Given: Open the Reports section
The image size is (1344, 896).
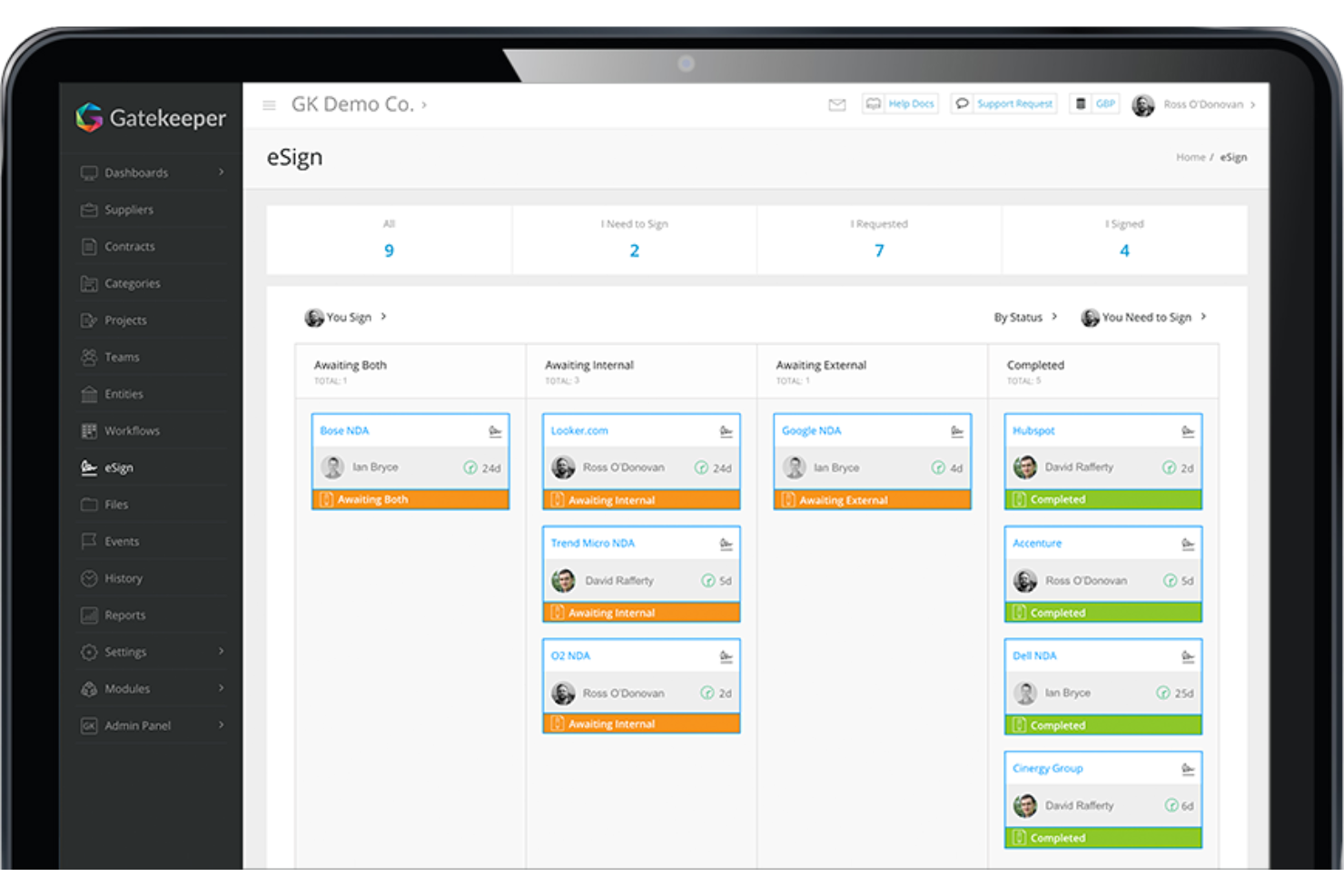Looking at the screenshot, I should (x=124, y=615).
